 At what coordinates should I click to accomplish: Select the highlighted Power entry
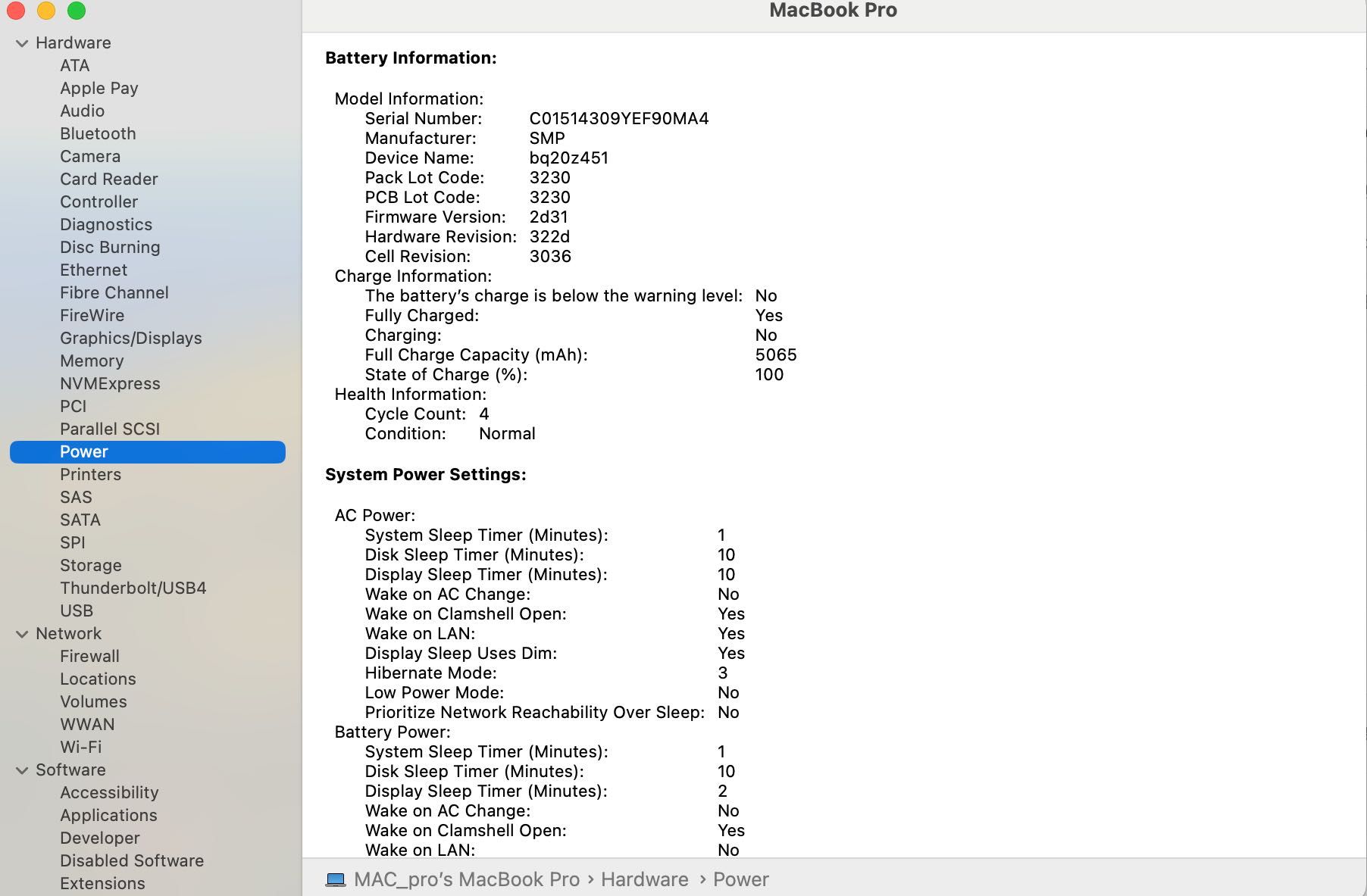[148, 452]
